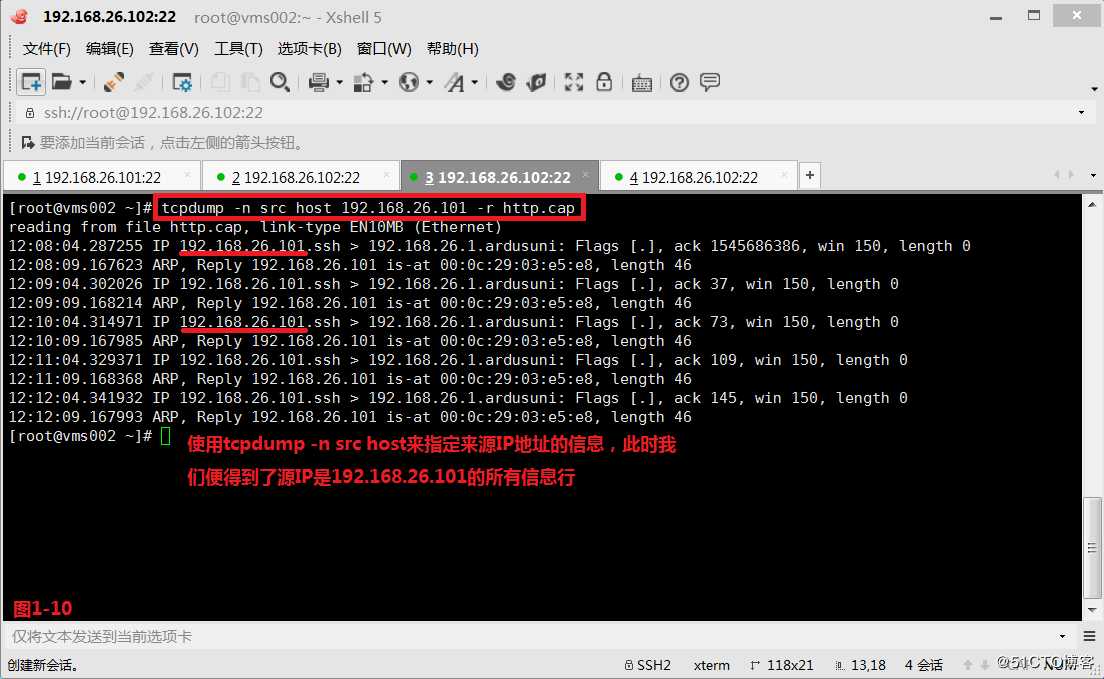The image size is (1104, 679).
Task: Click the Connect plug icon
Action: click(x=114, y=82)
